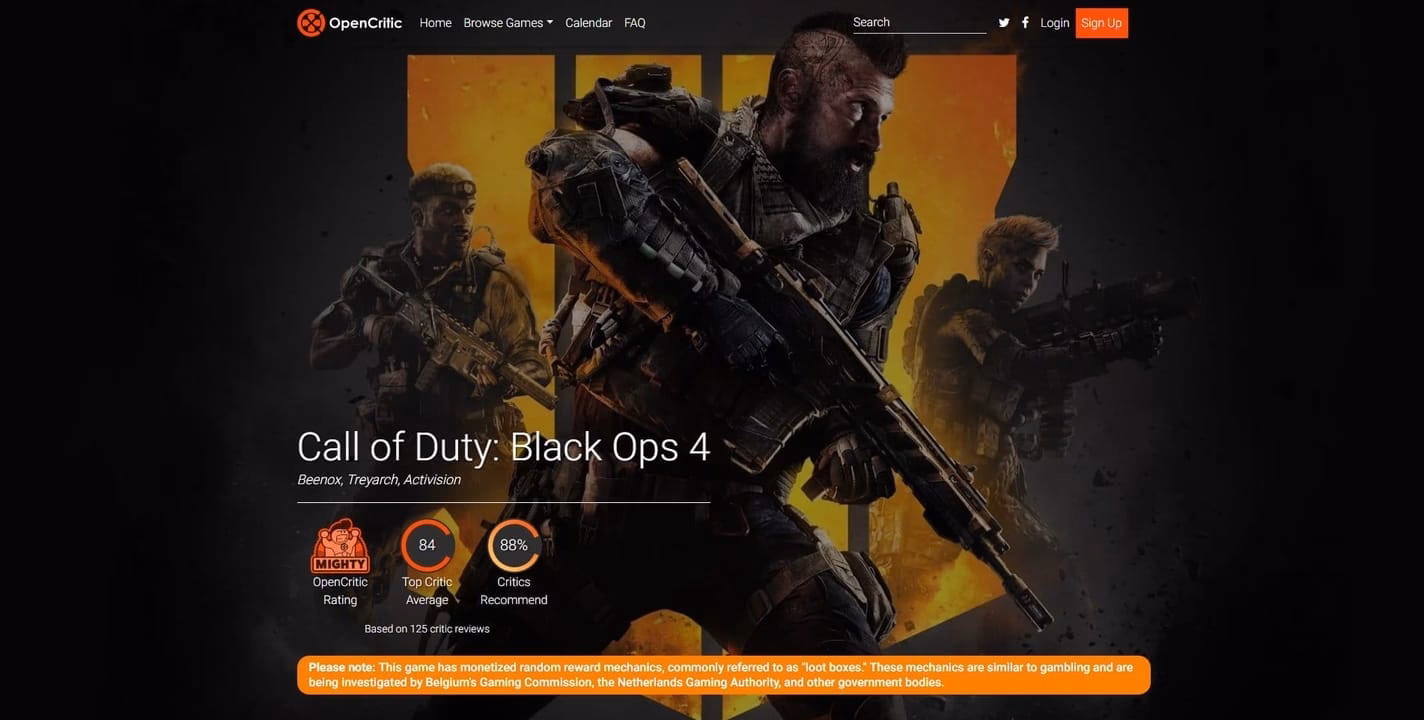Viewport: 1424px width, 720px height.
Task: Open the OpenCritic Twitter page icon
Action: click(x=1004, y=23)
